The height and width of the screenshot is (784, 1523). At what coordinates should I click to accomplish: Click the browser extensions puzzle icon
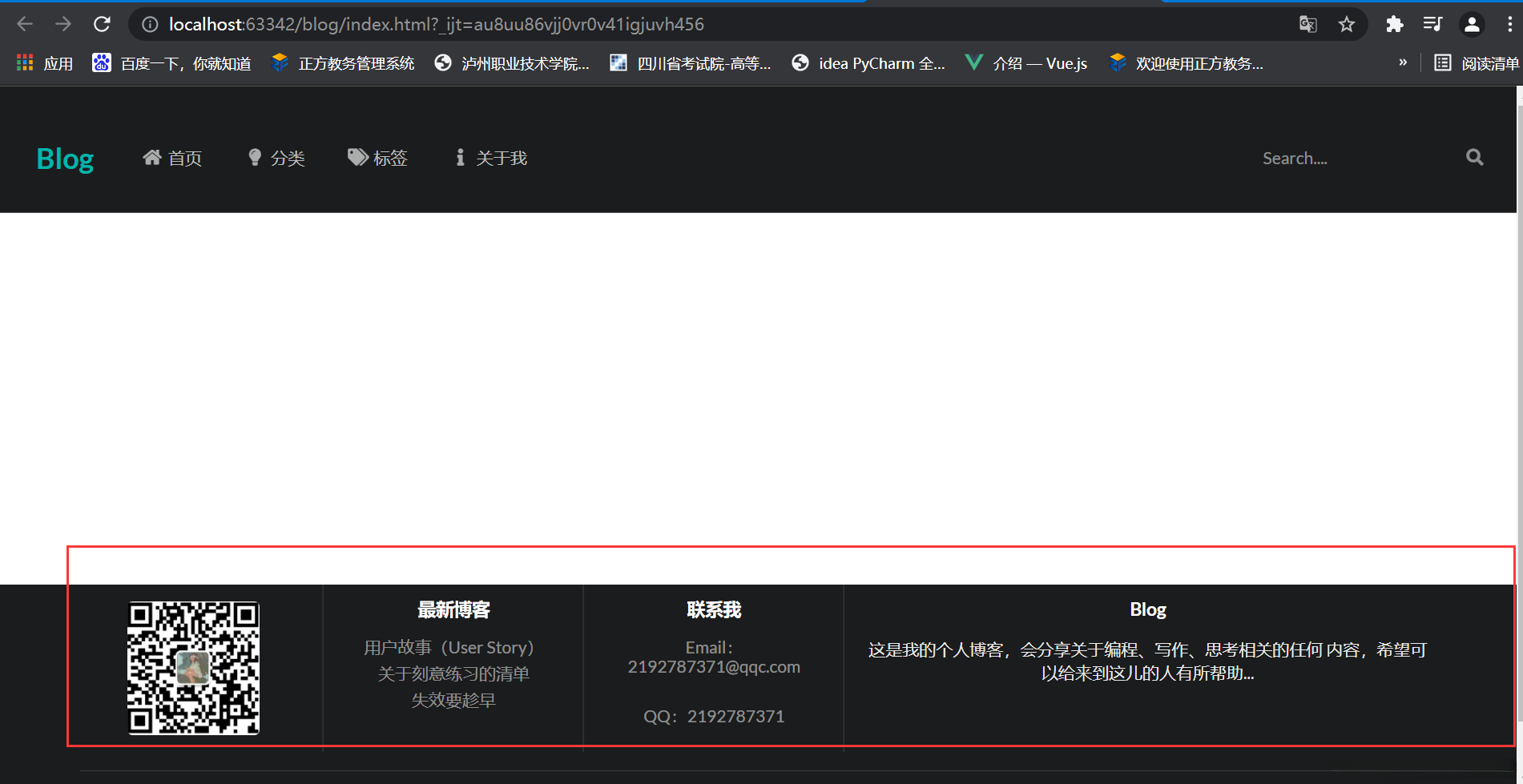1394,24
